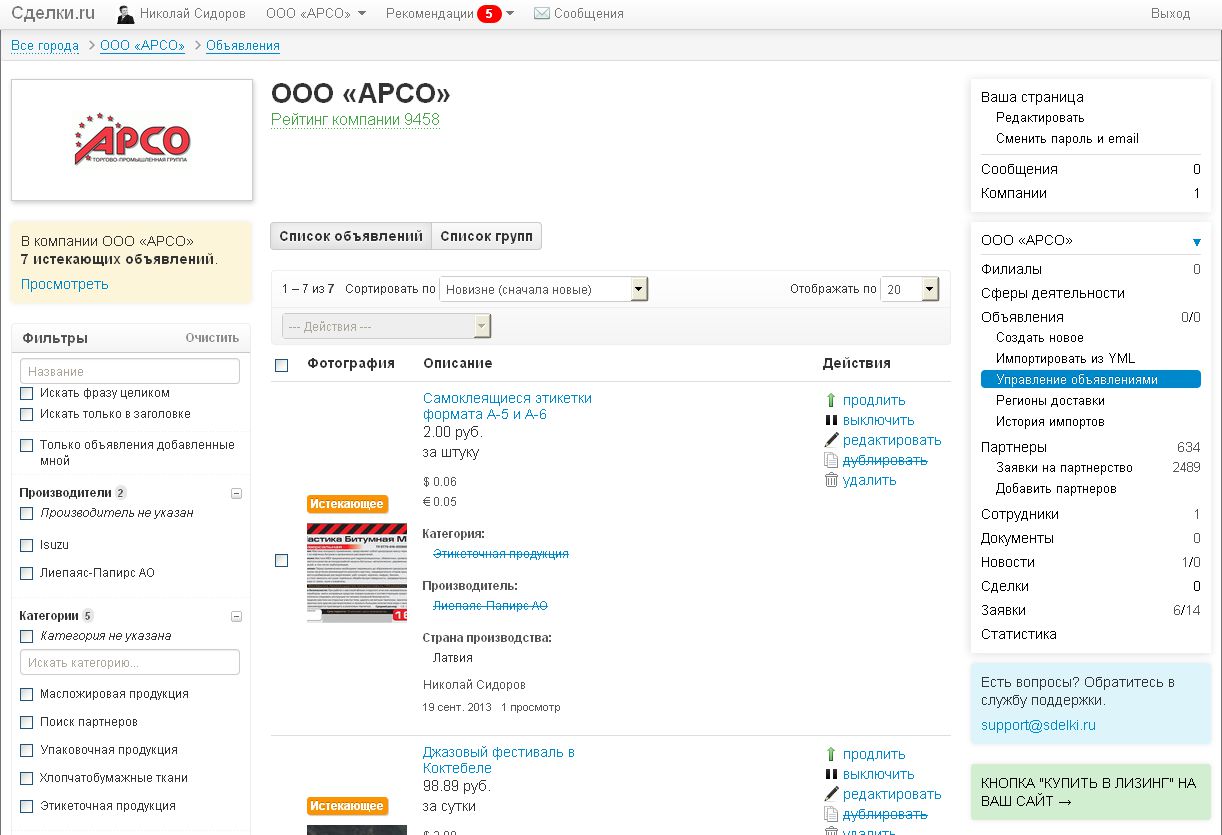This screenshot has width=1222, height=835.
Task: Check Хлопчатобумажные ткани category filter
Action: [x=27, y=778]
